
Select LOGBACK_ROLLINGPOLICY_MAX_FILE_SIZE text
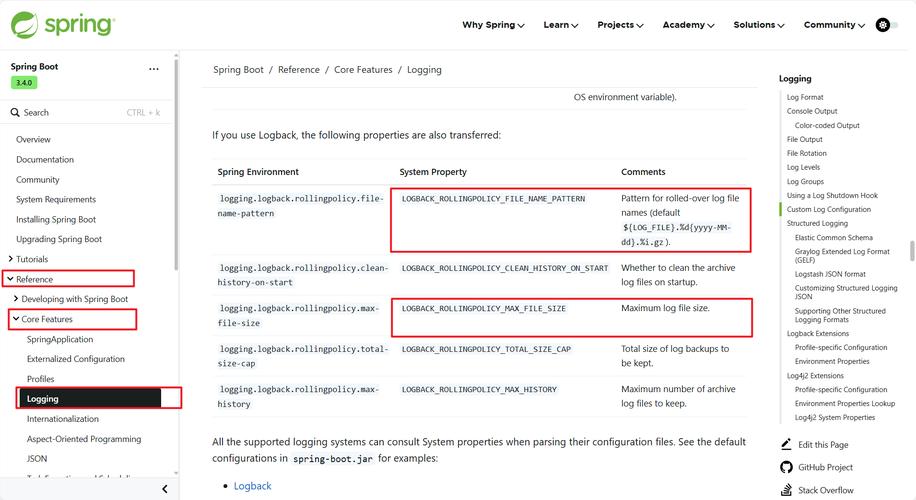[x=484, y=308]
